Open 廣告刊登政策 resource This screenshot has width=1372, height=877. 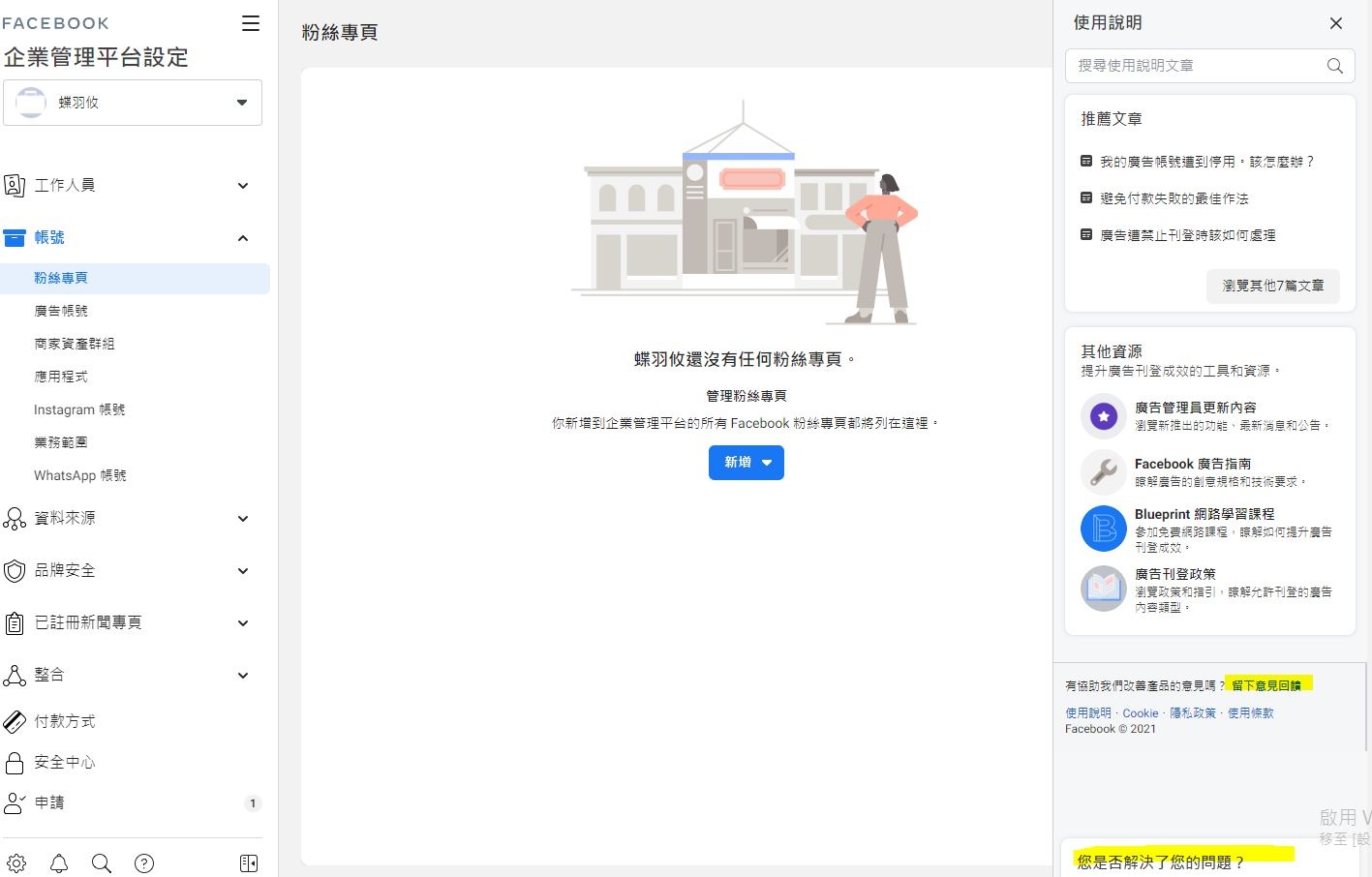(x=1175, y=574)
